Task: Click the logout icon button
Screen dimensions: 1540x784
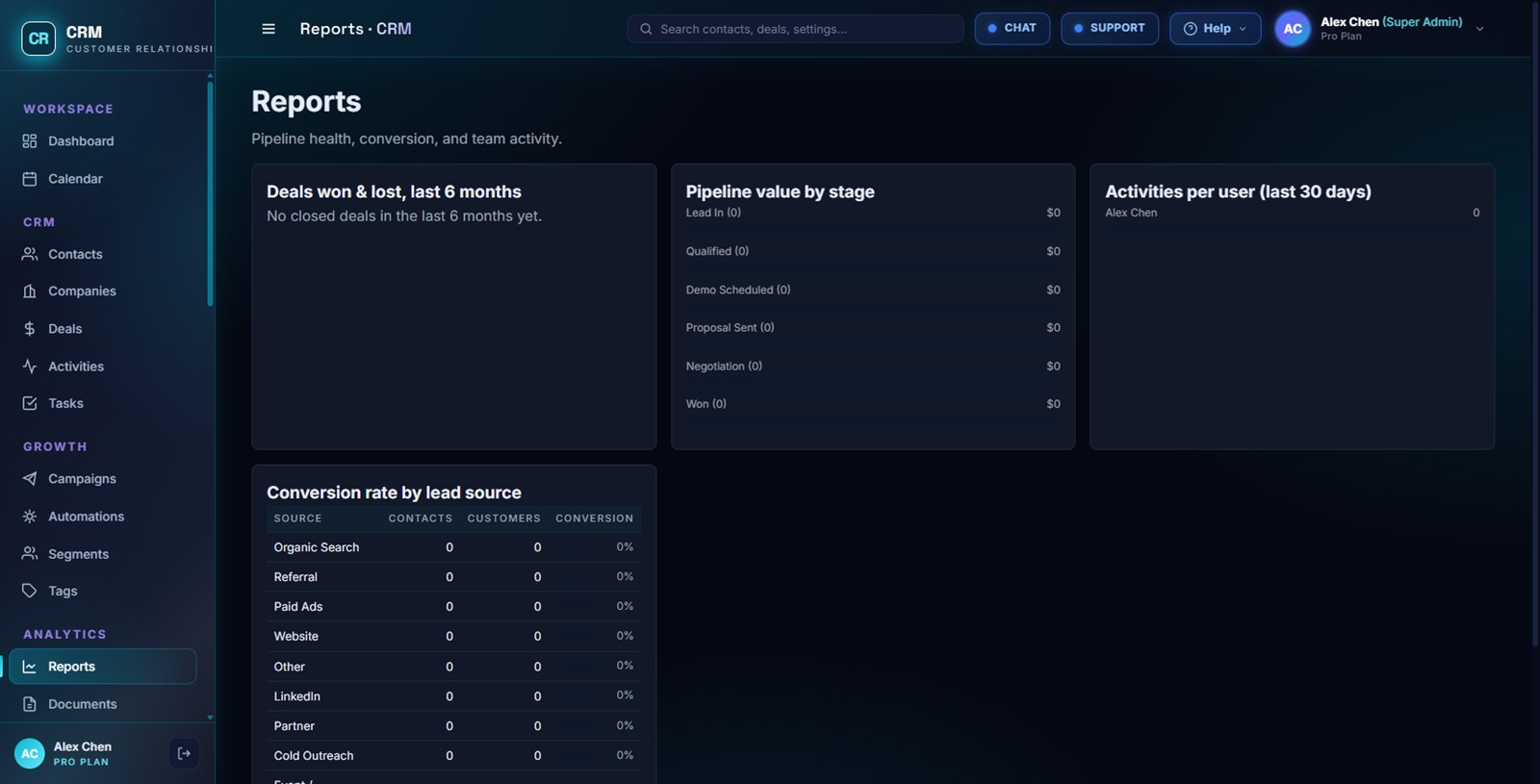Action: tap(184, 754)
